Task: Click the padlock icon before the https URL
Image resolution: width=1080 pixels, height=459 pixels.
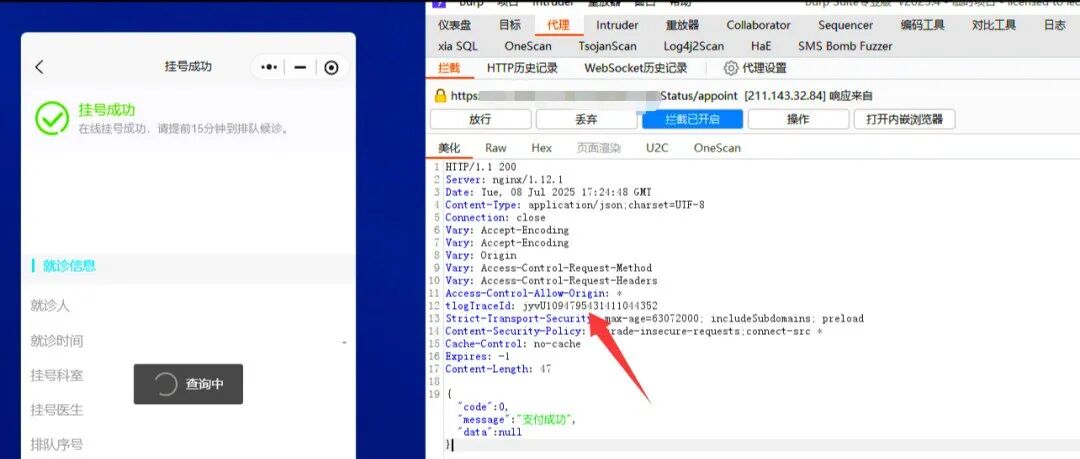Action: coord(441,96)
